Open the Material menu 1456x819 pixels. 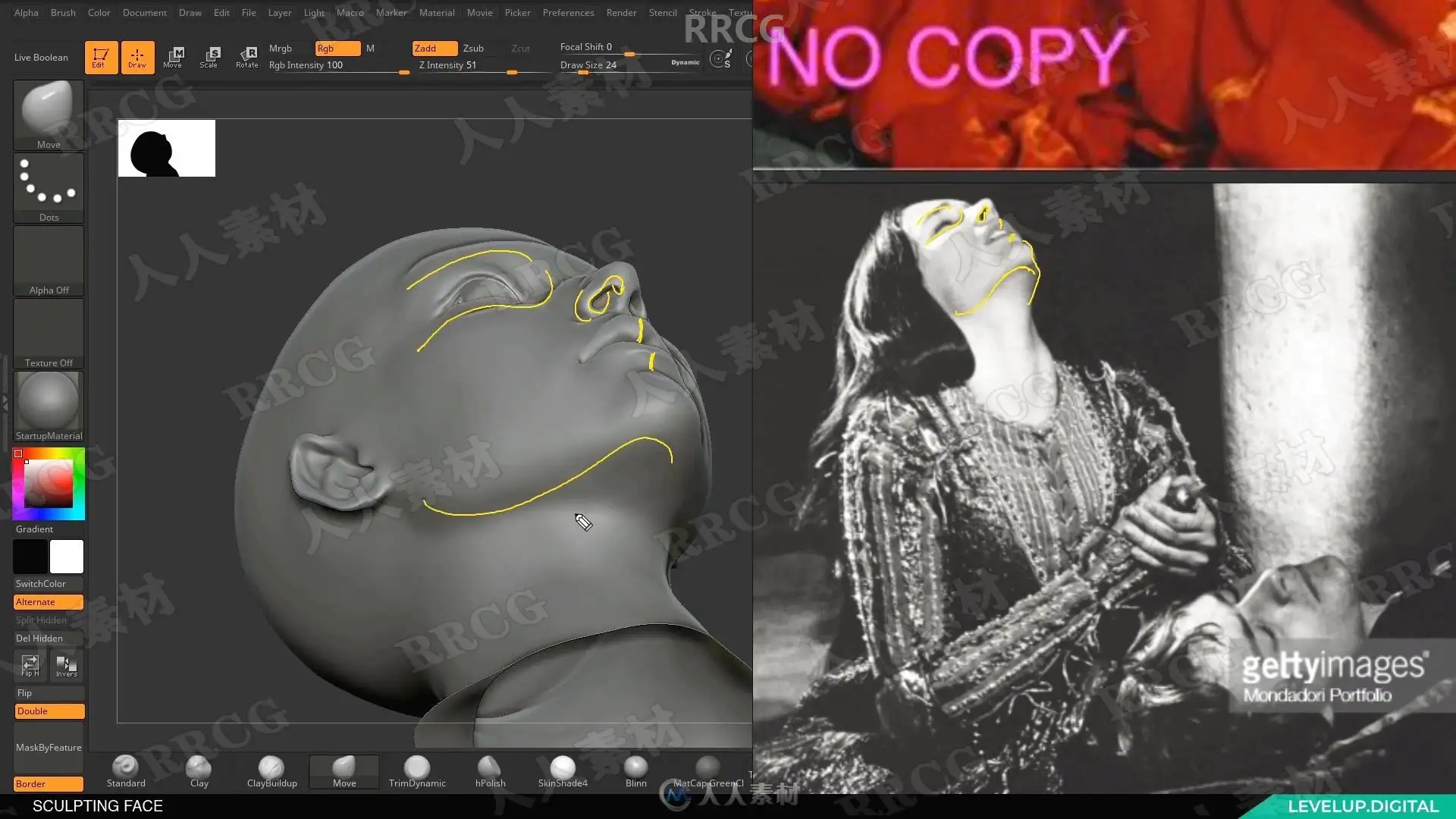point(437,13)
